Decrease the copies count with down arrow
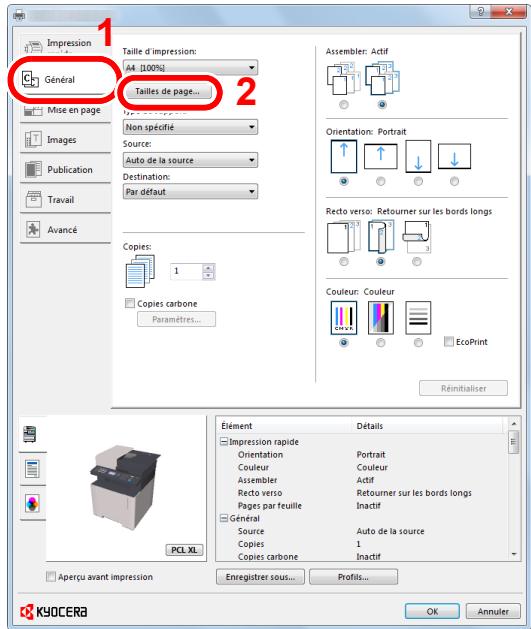This screenshot has height=629, width=531. click(209, 276)
